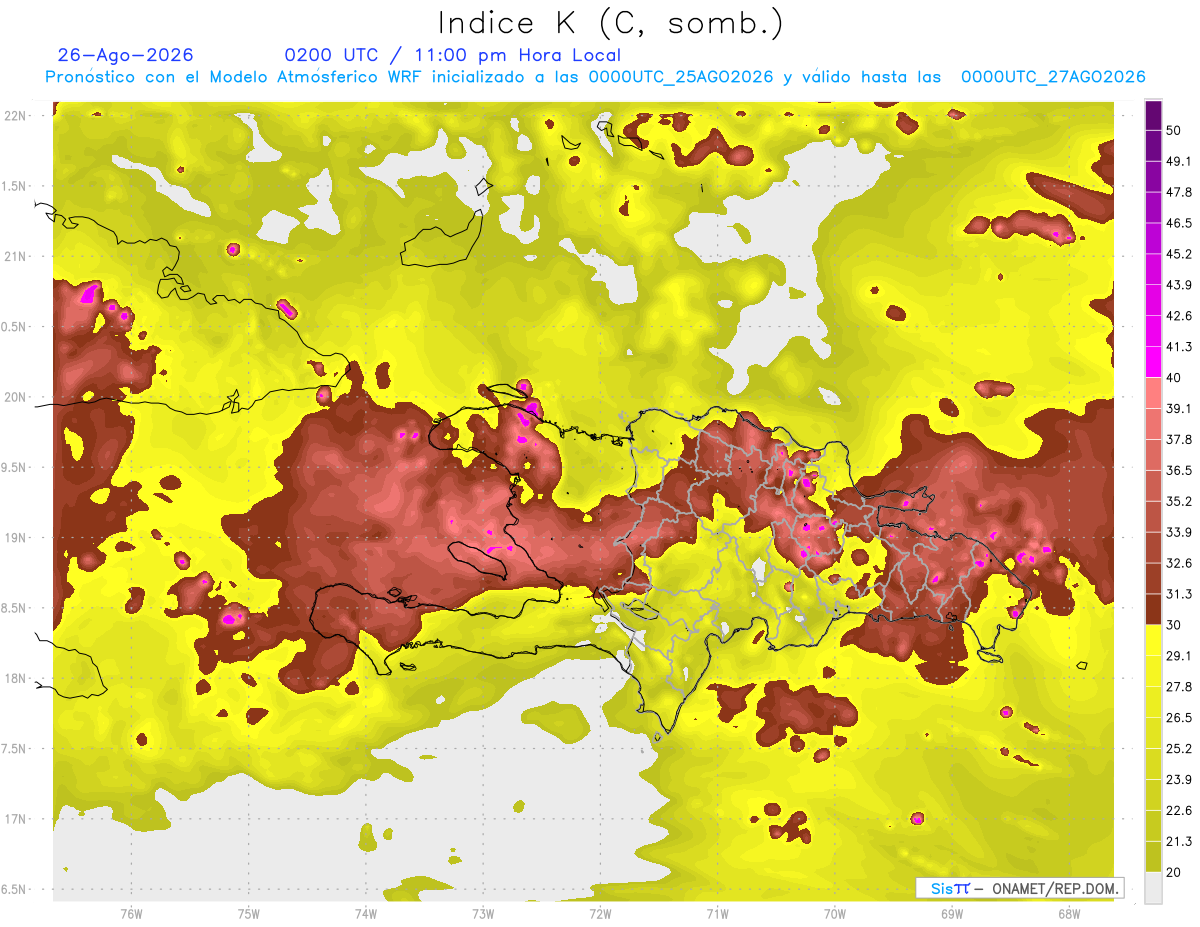The height and width of the screenshot is (927, 1200).
Task: Click the '20N' latitude axis label
Action: pyautogui.click(x=17, y=397)
